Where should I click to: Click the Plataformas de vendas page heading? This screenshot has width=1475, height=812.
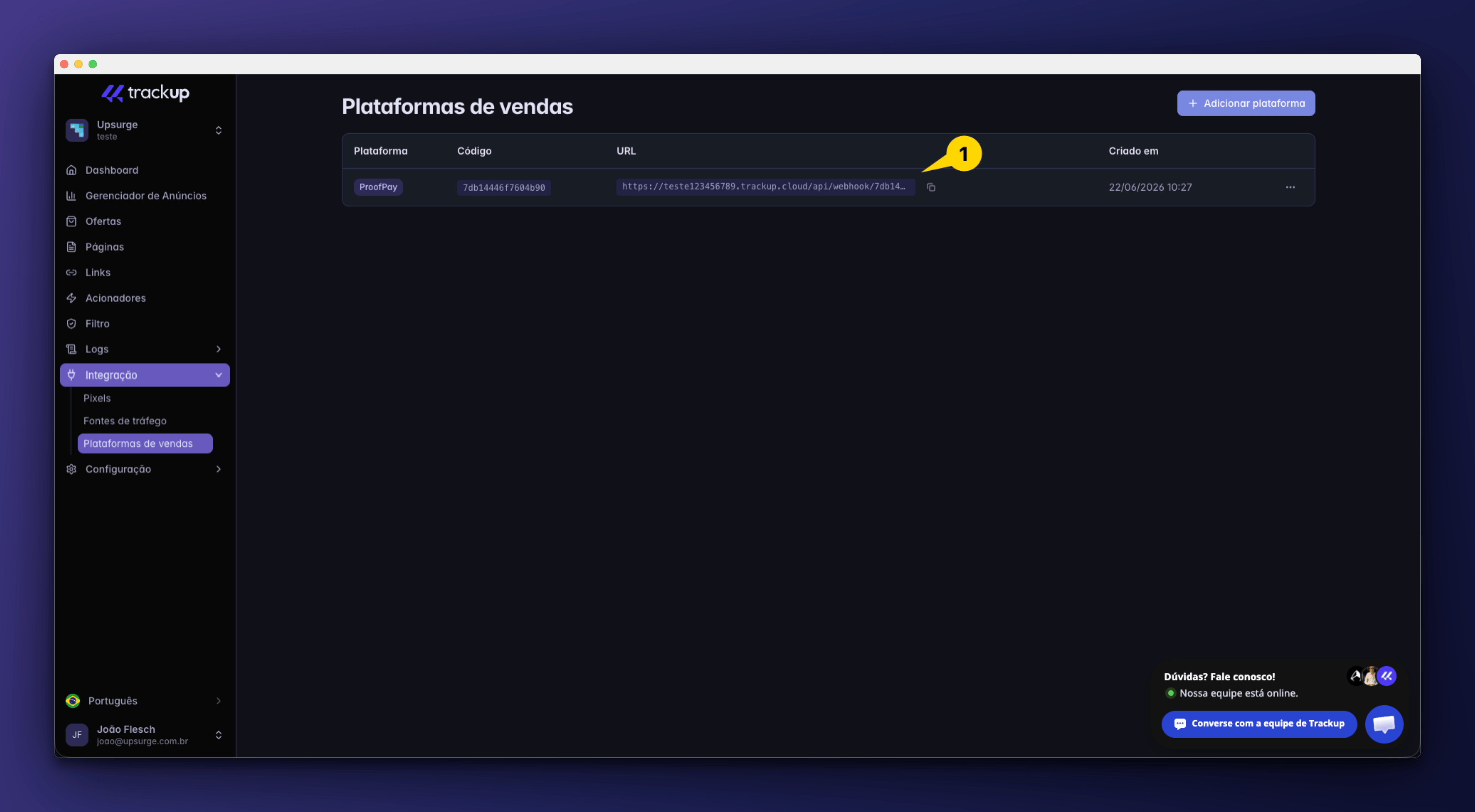[x=458, y=106]
